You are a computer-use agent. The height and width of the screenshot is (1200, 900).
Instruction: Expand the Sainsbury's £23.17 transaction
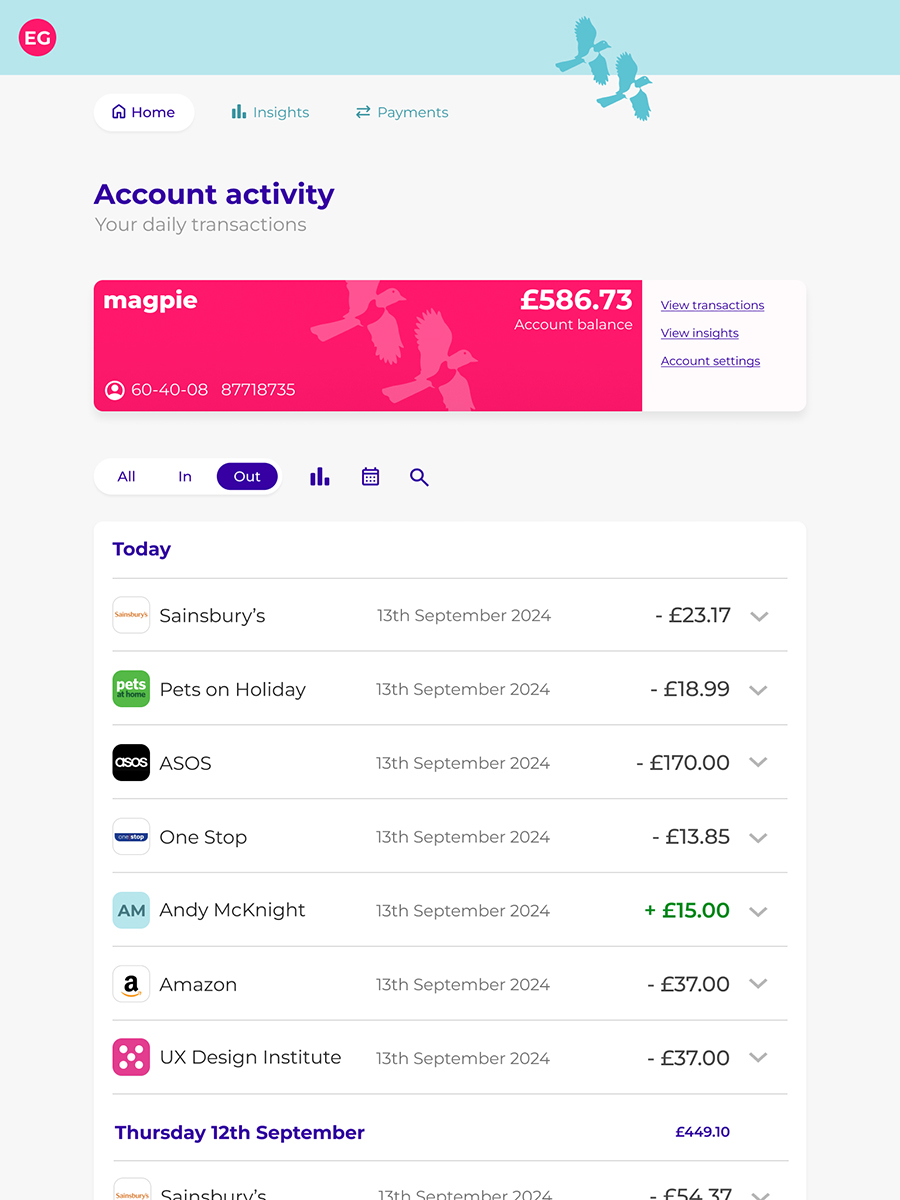tap(759, 616)
